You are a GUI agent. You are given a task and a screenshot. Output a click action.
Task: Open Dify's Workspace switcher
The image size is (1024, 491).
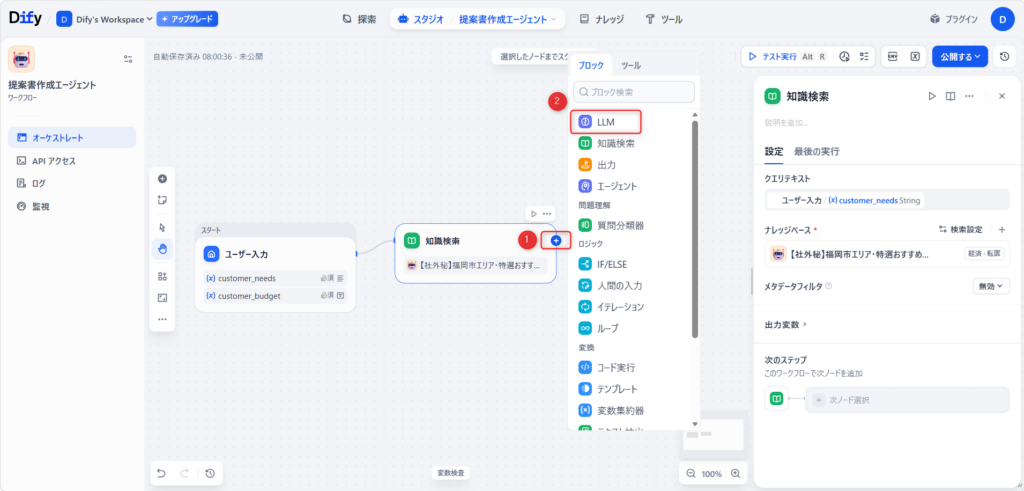point(105,19)
